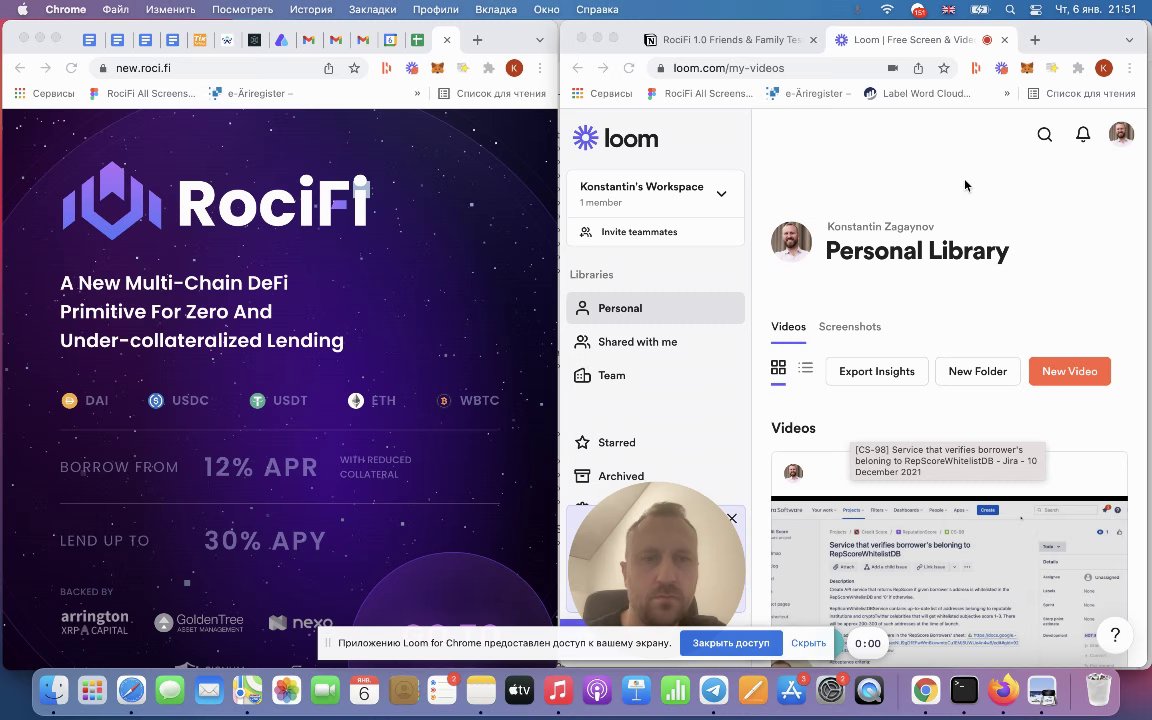Viewport: 1152px width, 720px height.
Task: Launch Terminal from the Dock
Action: pyautogui.click(x=964, y=690)
